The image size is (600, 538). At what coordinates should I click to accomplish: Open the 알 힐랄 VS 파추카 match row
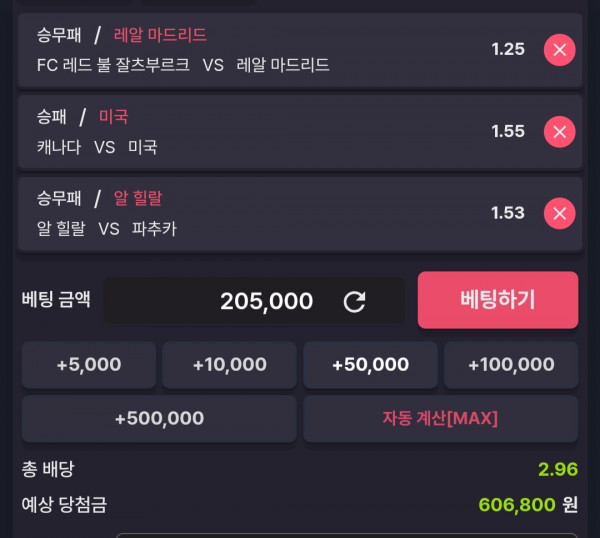pos(300,214)
